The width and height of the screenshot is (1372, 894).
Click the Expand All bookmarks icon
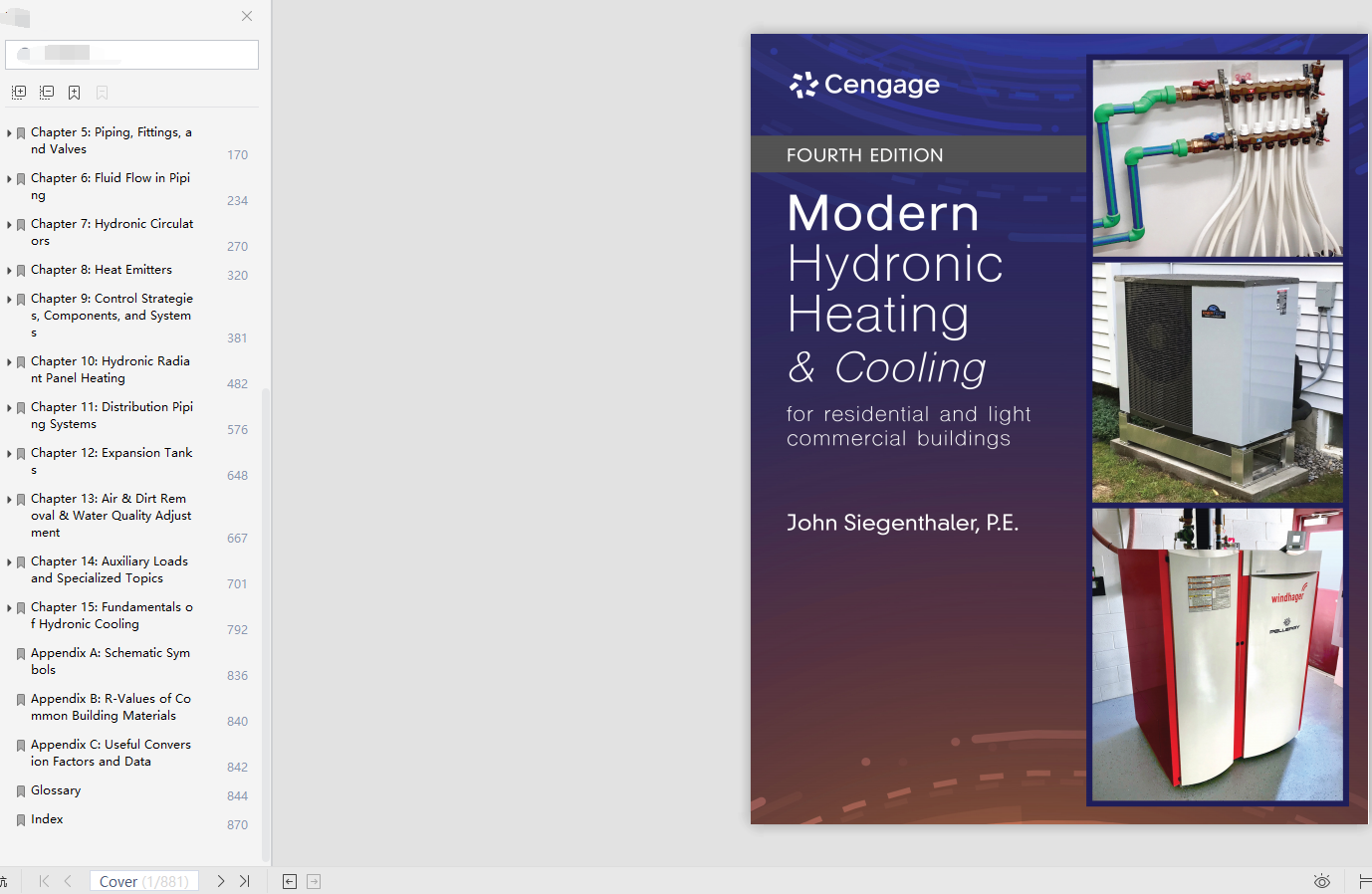coord(19,93)
